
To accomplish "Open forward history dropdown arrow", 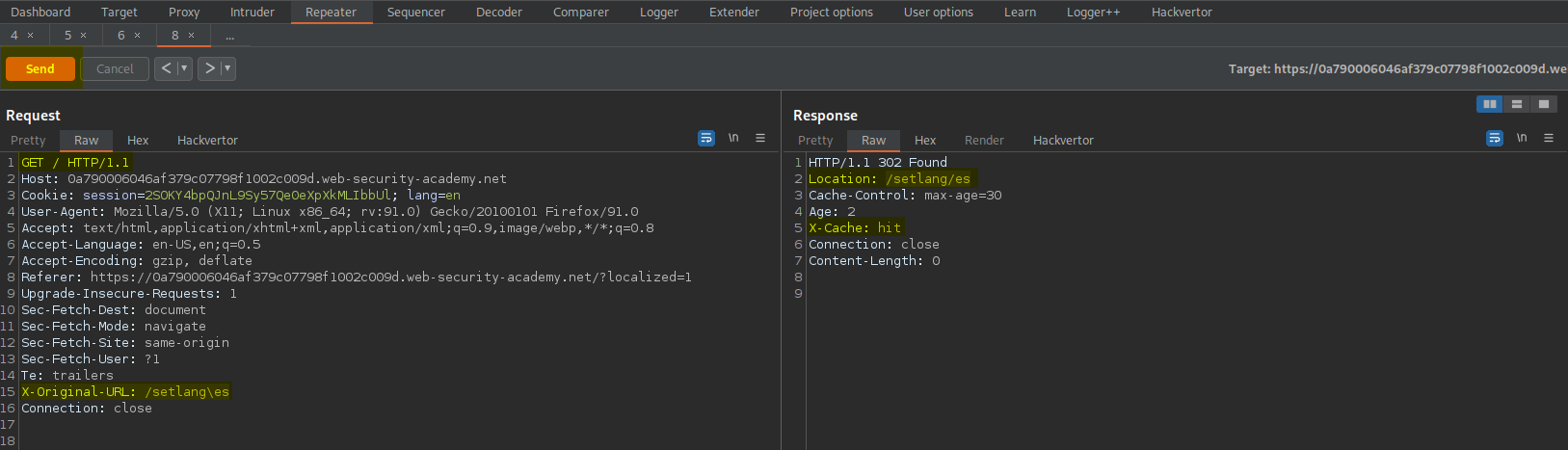I will (228, 68).
